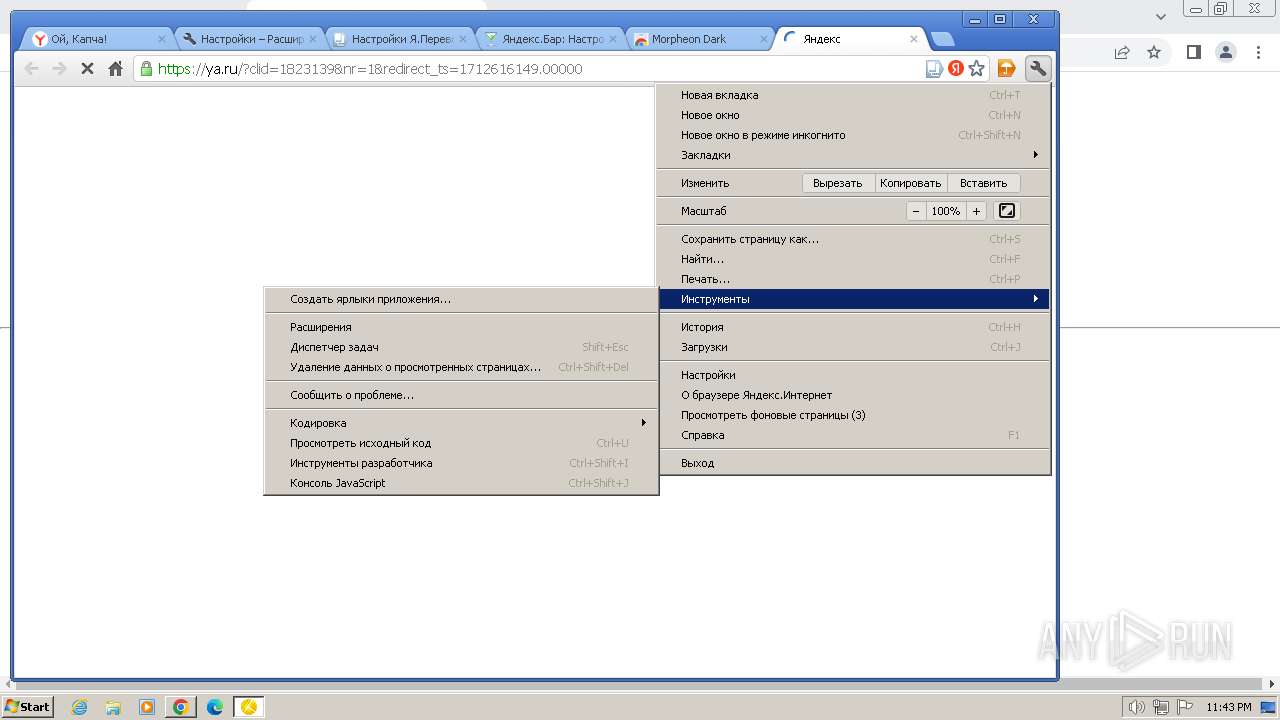Open Windows Explorer folder from taskbar

[x=113, y=707]
